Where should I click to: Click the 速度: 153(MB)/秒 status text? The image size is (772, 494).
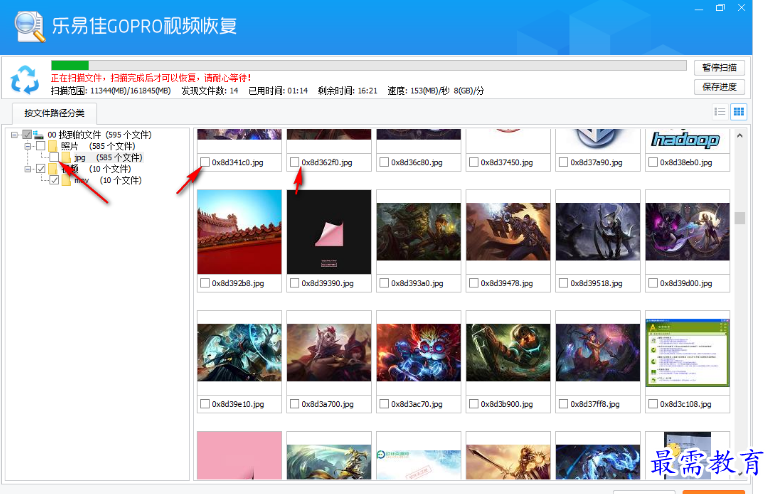[x=436, y=91]
